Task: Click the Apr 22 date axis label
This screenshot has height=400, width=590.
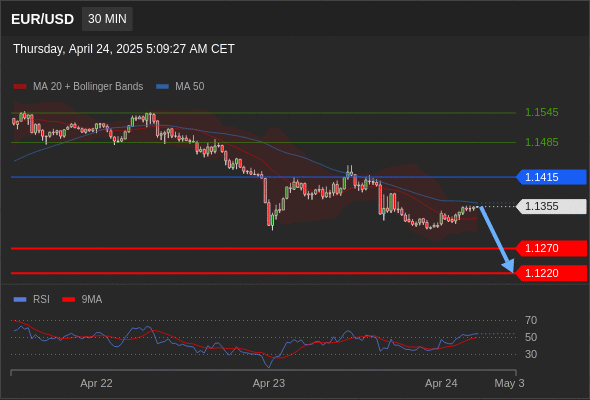Action: pyautogui.click(x=96, y=383)
